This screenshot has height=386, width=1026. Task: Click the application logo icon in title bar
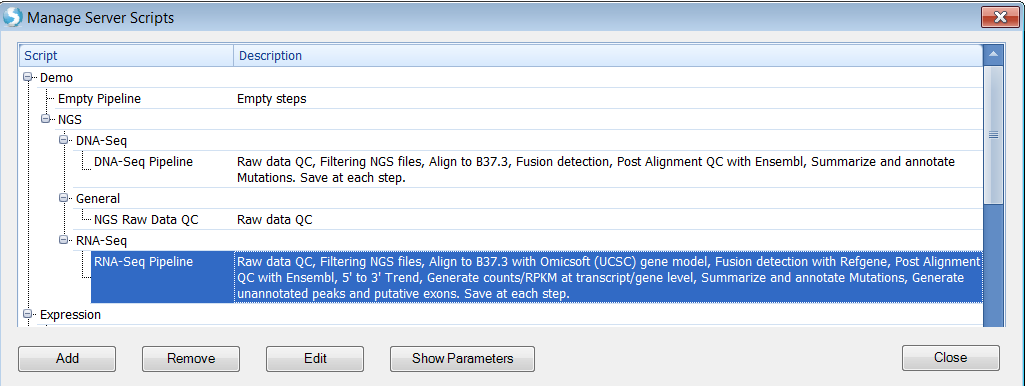tap(12, 17)
